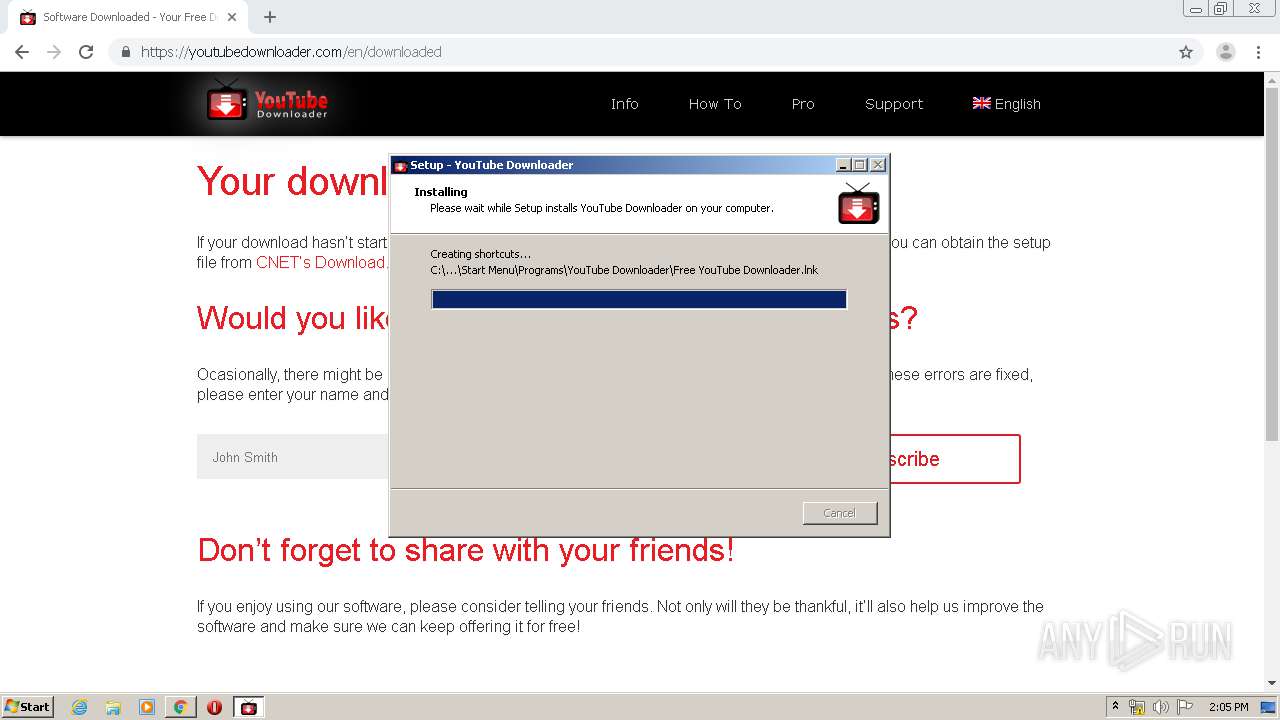Click Cancel in the Setup dialog
1280x720 pixels.
point(840,513)
